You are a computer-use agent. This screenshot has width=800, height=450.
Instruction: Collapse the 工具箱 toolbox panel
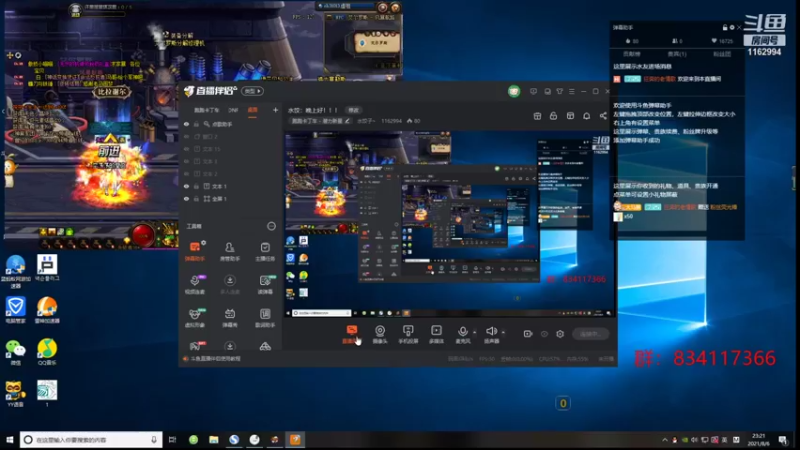coord(271,226)
